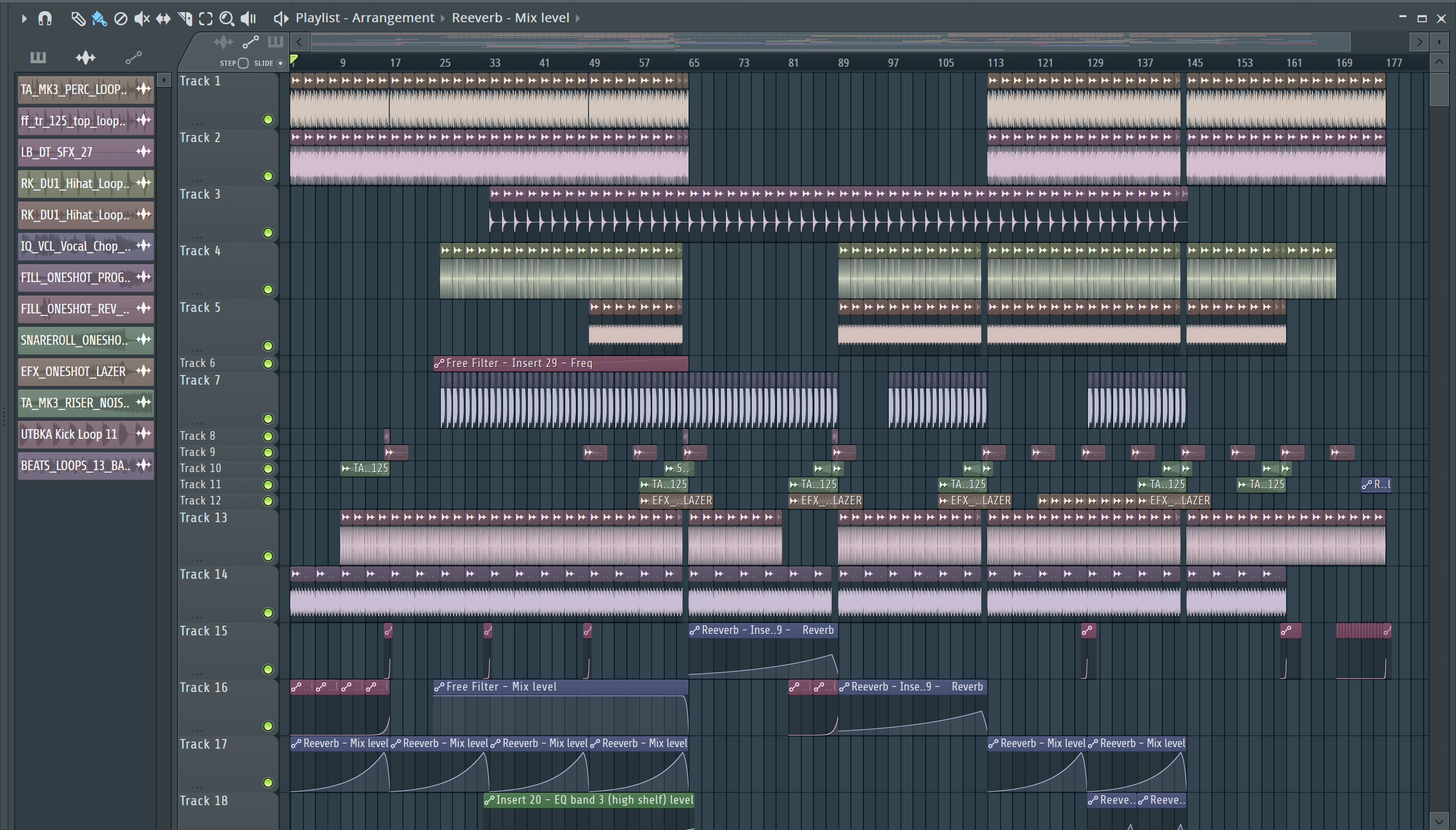Screen dimensions: 1456x830
Task: Click waveform icon on EFX_ONESHOT_LAZER item
Action: (144, 371)
